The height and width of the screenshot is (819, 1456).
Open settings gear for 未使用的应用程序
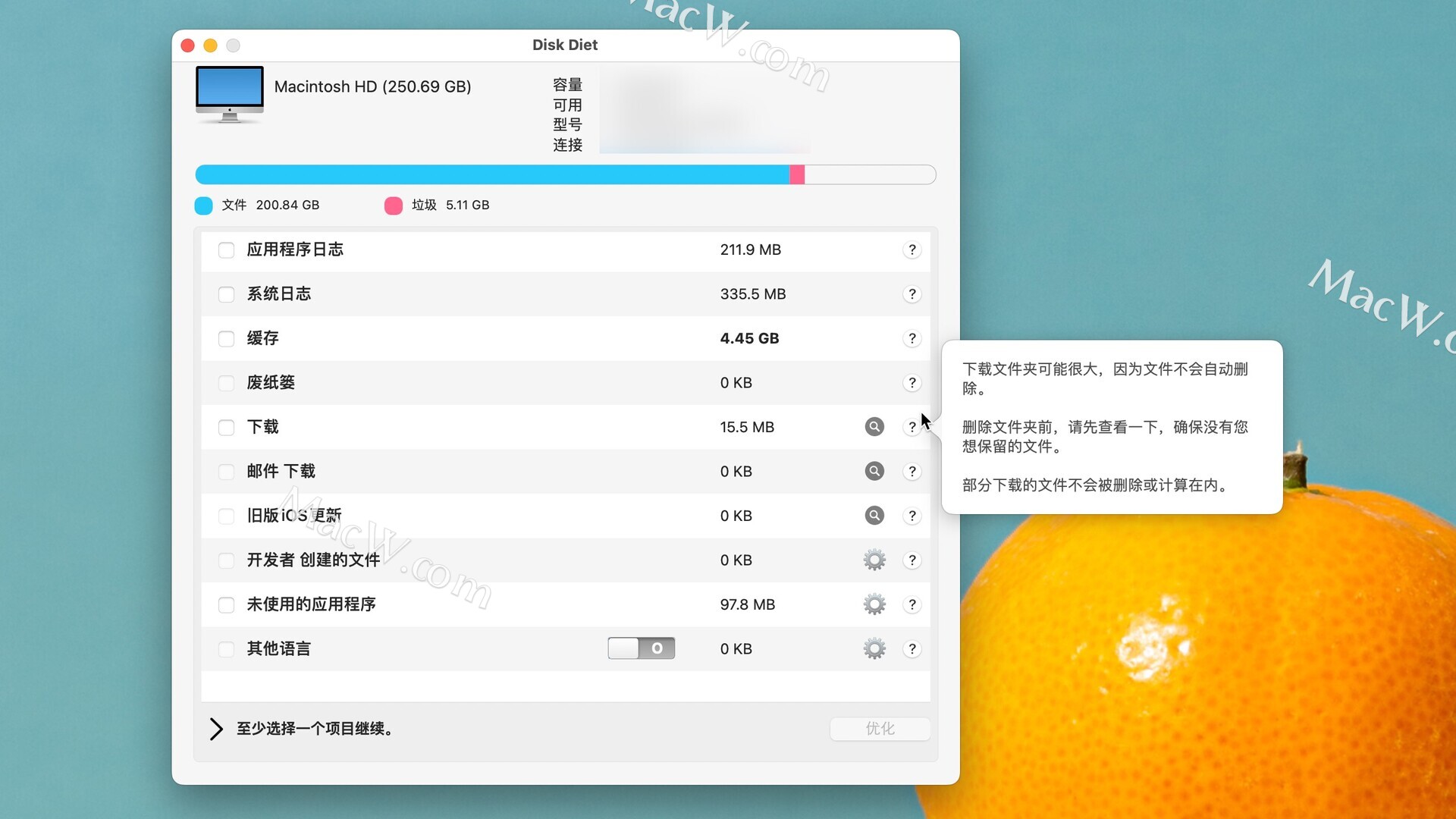pos(874,604)
